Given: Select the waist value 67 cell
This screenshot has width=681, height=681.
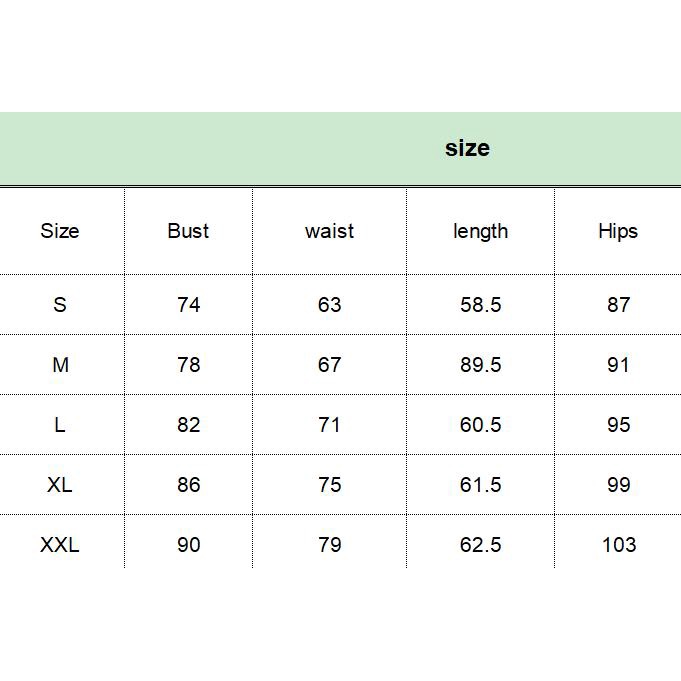Looking at the screenshot, I should pos(329,365).
